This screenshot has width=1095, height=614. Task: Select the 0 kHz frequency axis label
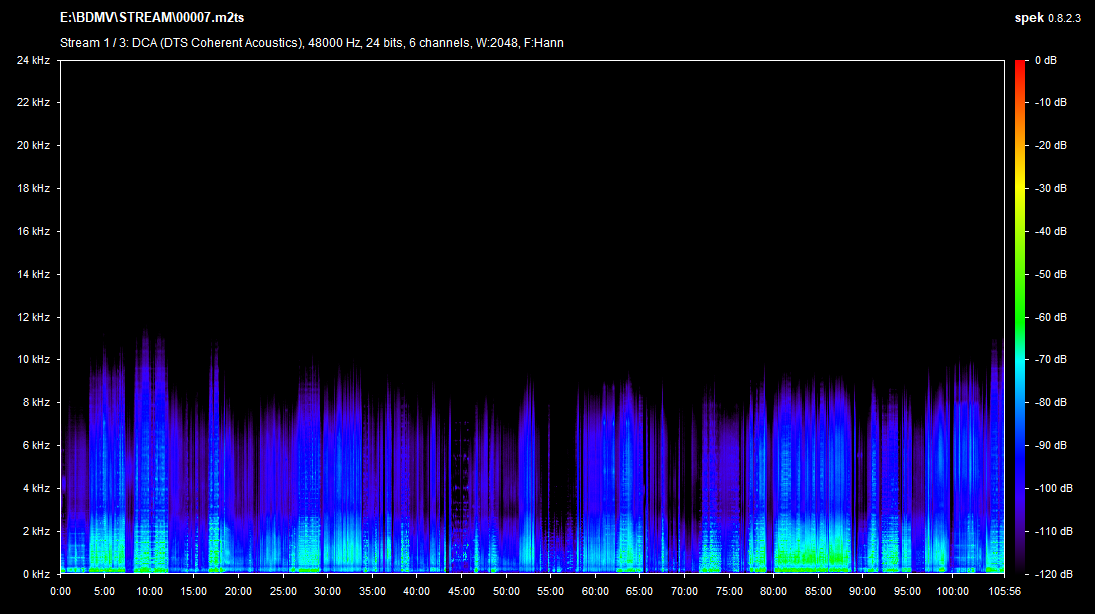tap(35, 574)
